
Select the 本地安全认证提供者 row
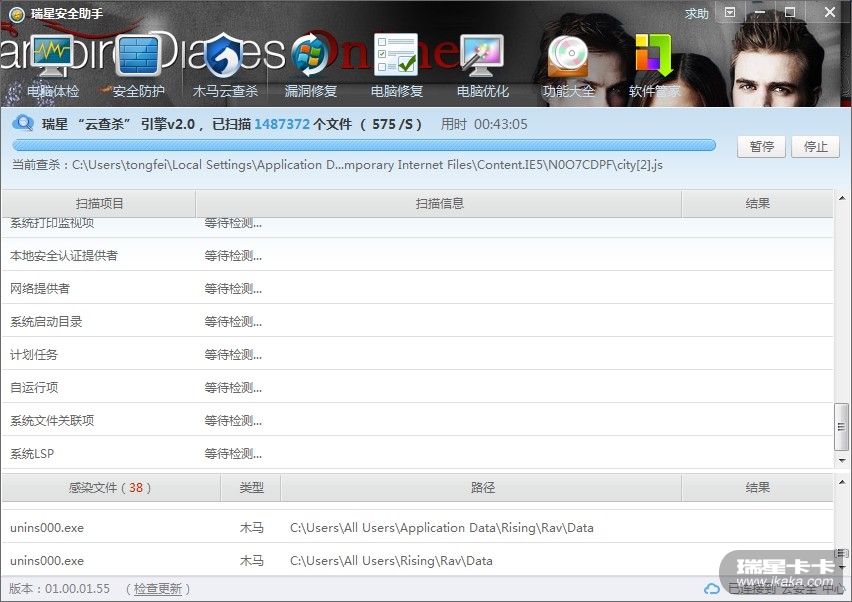pyautogui.click(x=417, y=255)
